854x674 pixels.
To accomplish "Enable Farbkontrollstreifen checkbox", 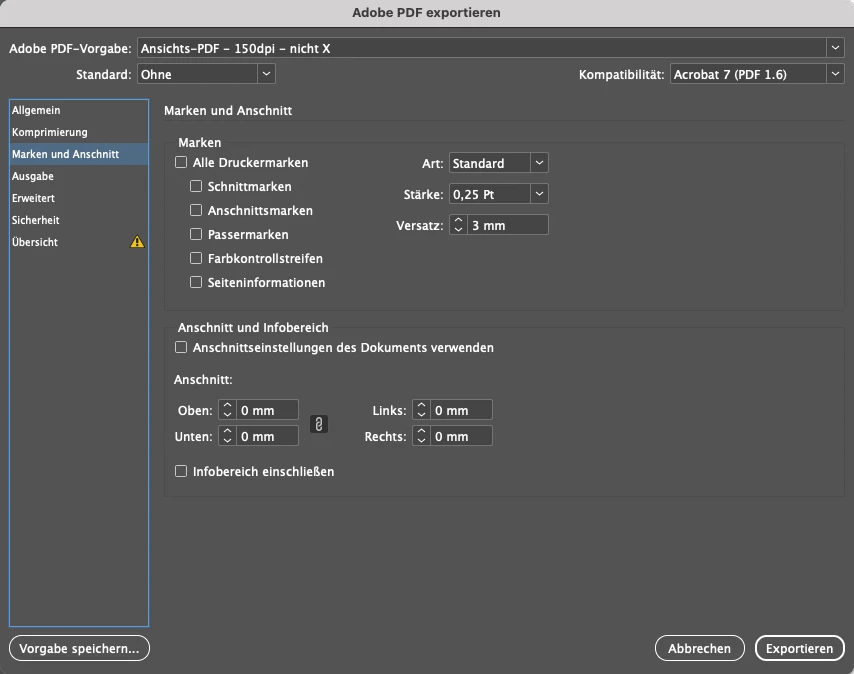I will click(196, 258).
